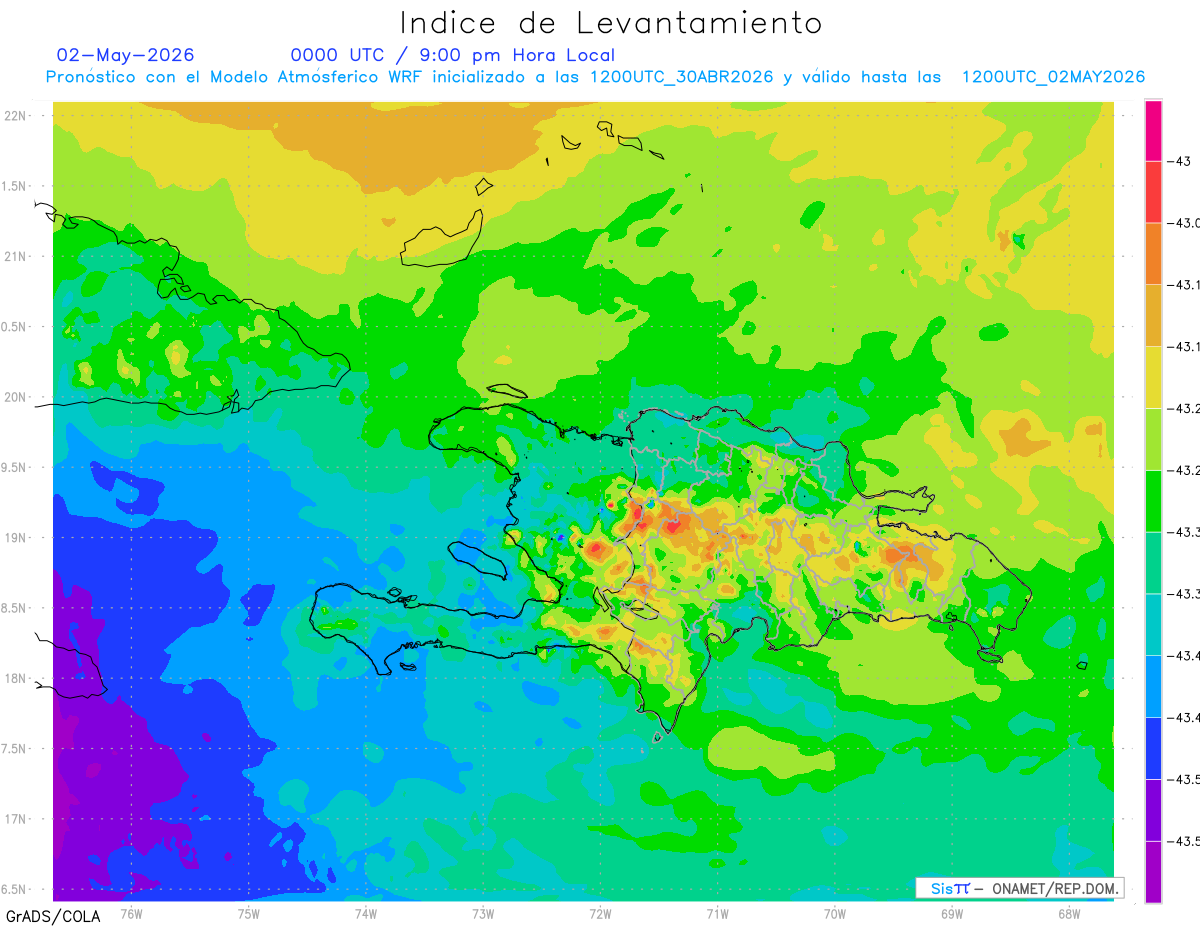This screenshot has width=1200, height=927.
Task: Click the 1200UTC_30ABR2026 initialization time text
Action: coord(682,77)
